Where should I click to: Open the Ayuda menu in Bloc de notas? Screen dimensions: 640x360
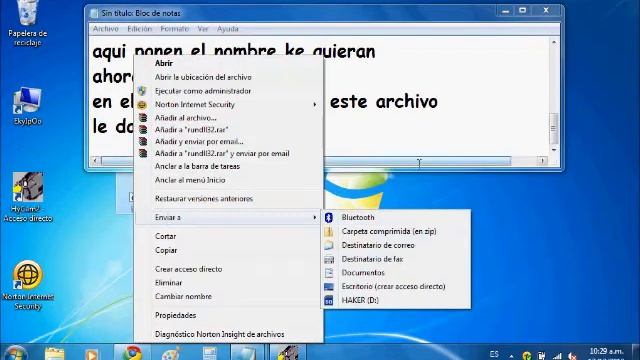(x=228, y=29)
